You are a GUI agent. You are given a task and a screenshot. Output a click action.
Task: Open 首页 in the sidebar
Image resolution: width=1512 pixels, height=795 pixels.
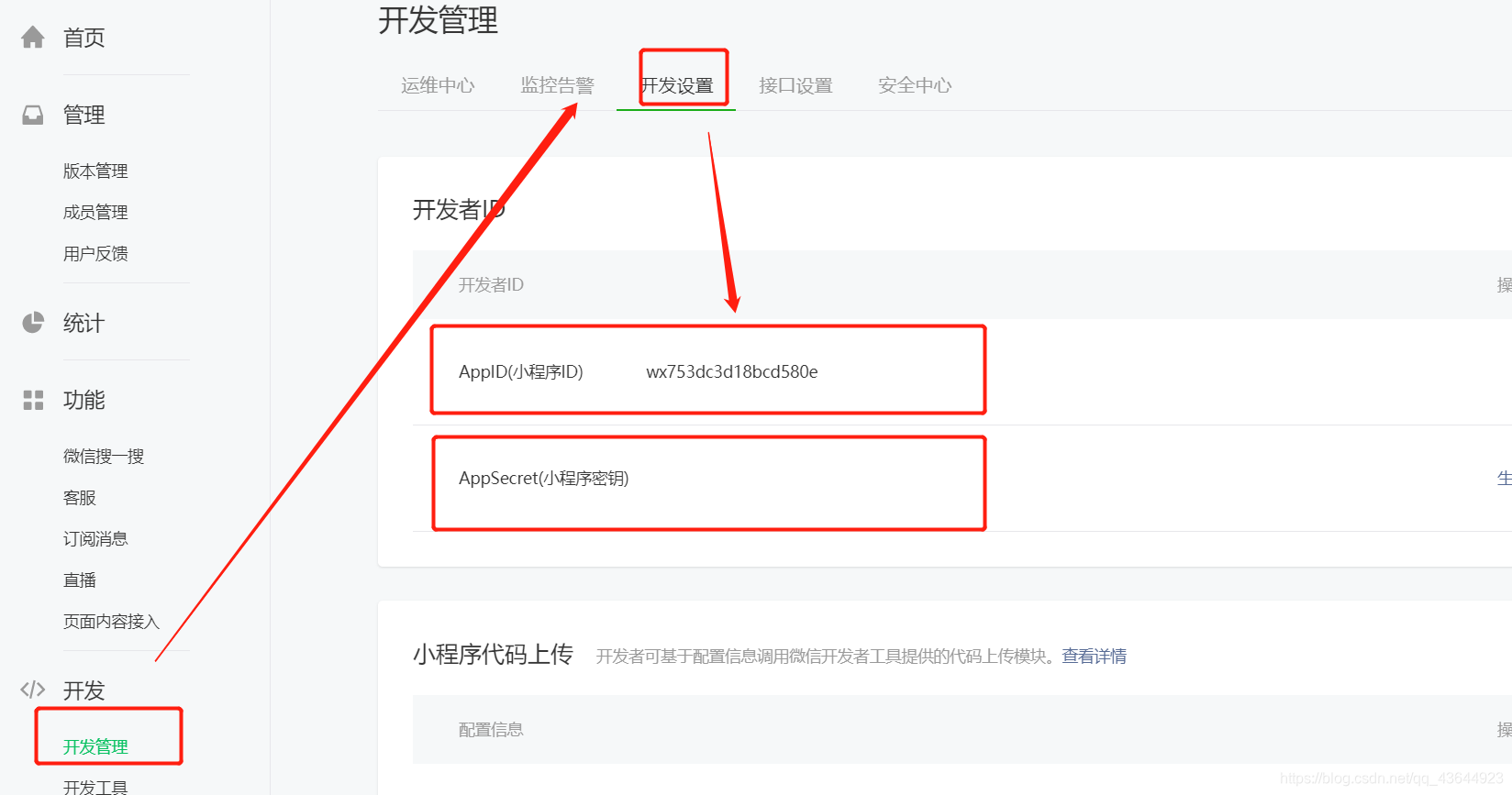83,38
